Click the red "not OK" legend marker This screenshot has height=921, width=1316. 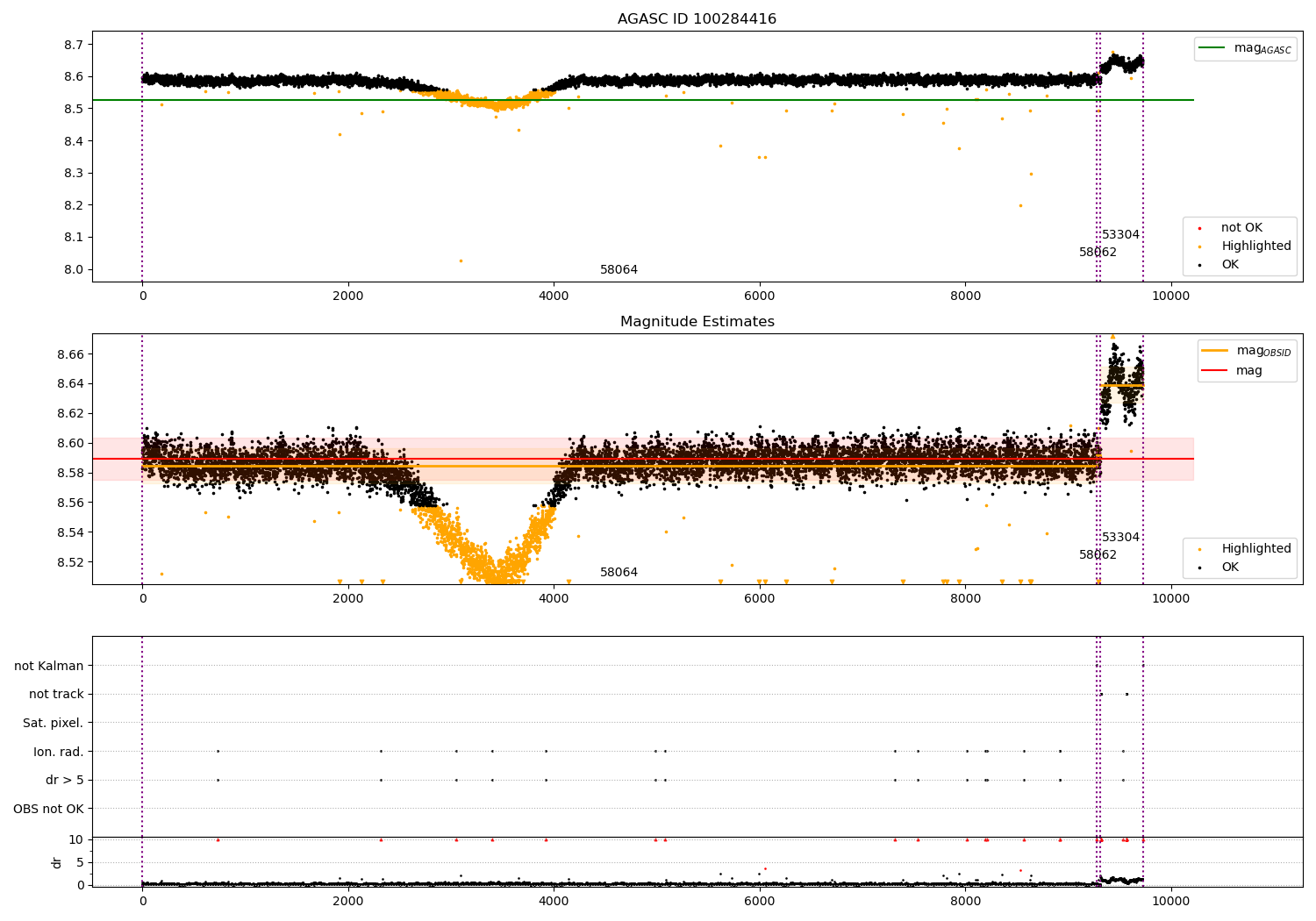coord(1199,228)
